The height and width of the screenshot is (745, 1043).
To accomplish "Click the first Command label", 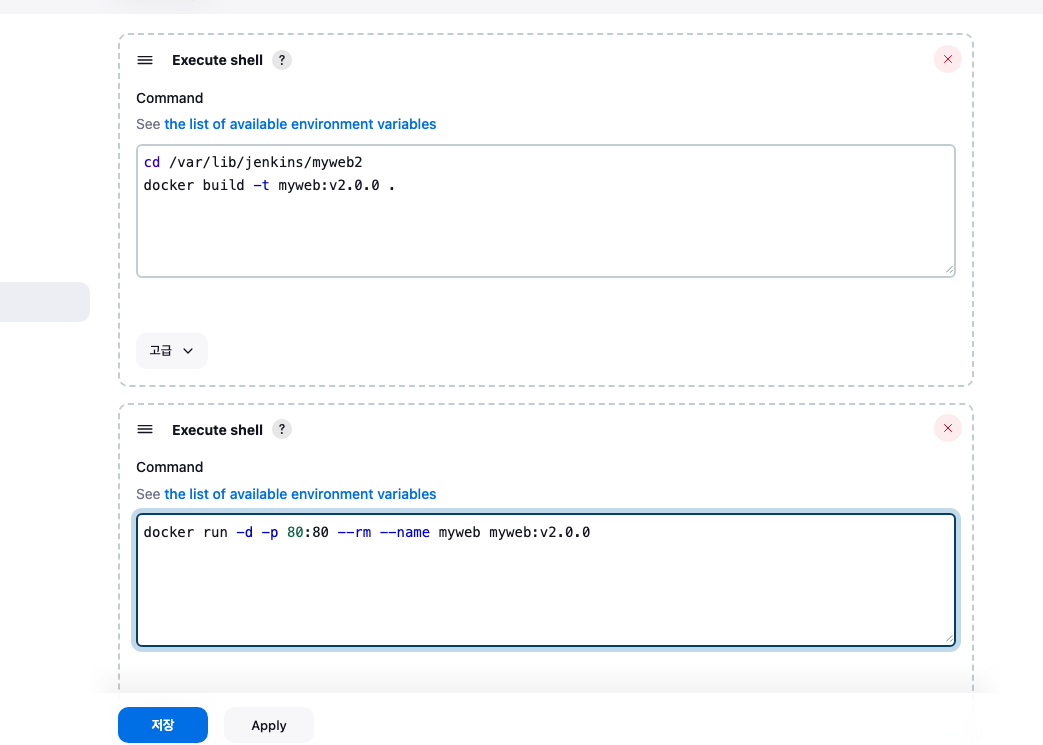I will coord(170,98).
